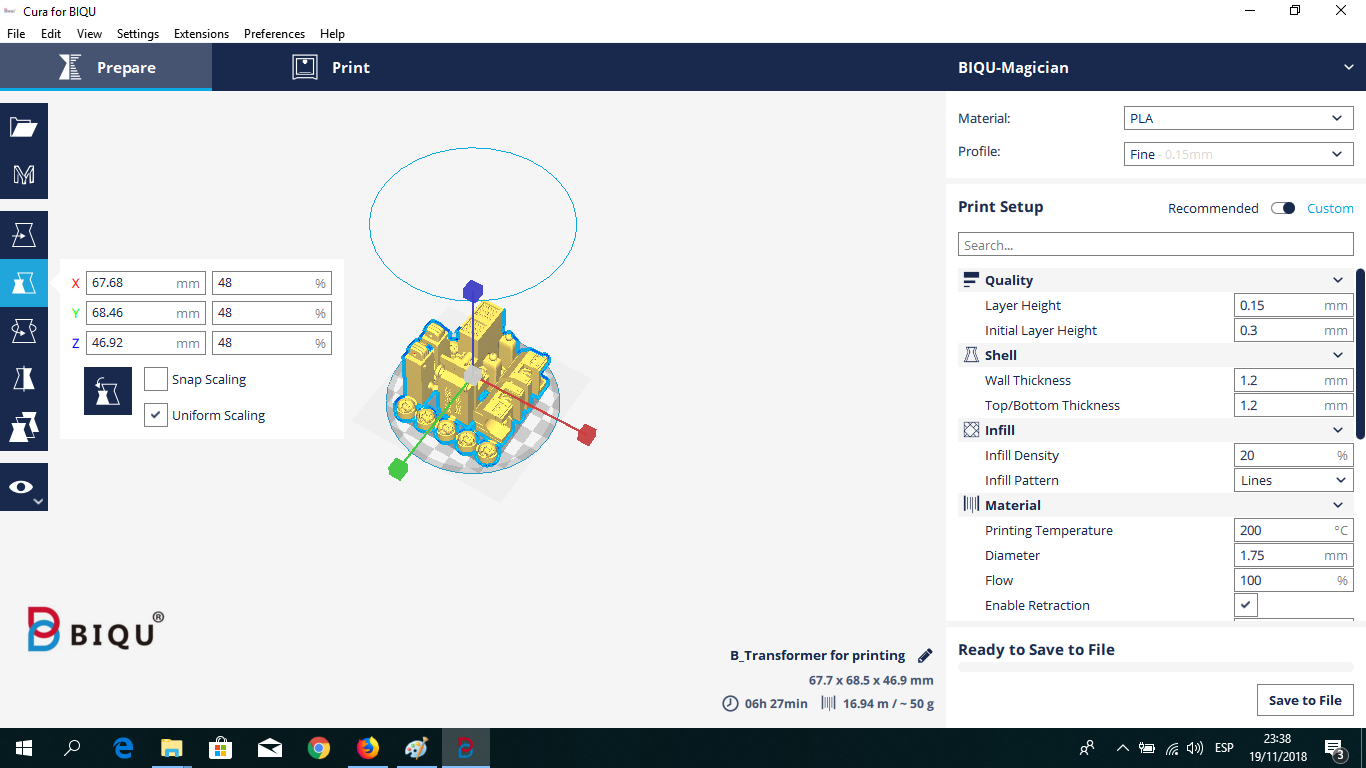Screen dimensions: 1366x768
Task: Click the settings panel scrollbar
Action: coord(1360,353)
